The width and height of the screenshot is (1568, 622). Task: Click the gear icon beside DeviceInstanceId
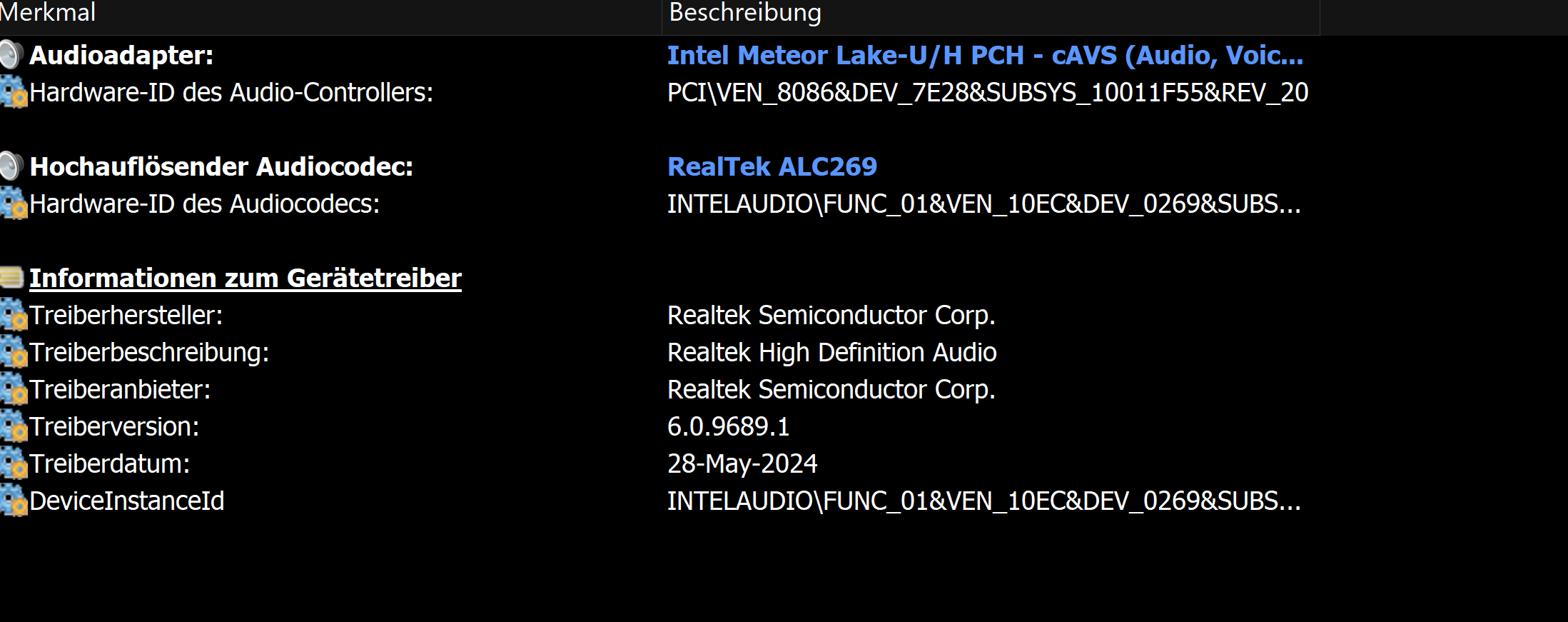point(13,501)
